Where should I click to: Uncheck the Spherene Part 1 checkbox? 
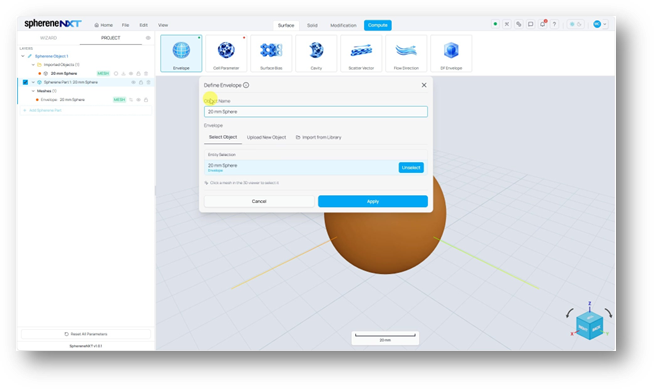25,82
